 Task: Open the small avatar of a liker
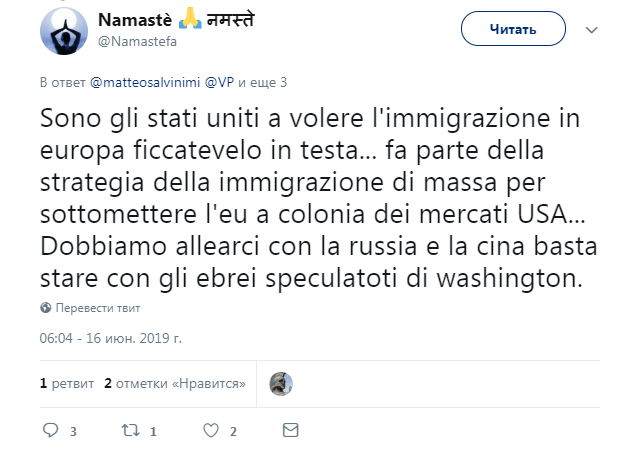point(281,383)
